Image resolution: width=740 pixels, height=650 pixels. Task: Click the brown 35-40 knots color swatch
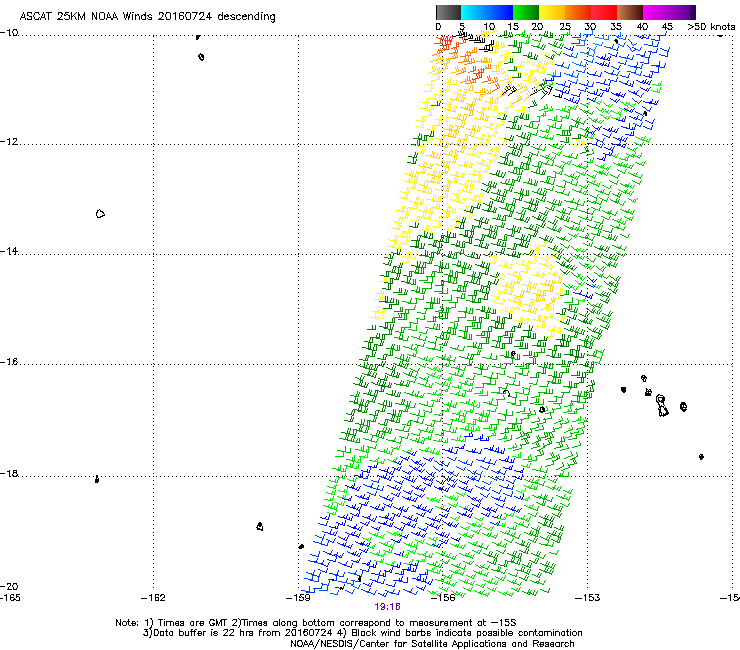click(x=630, y=12)
